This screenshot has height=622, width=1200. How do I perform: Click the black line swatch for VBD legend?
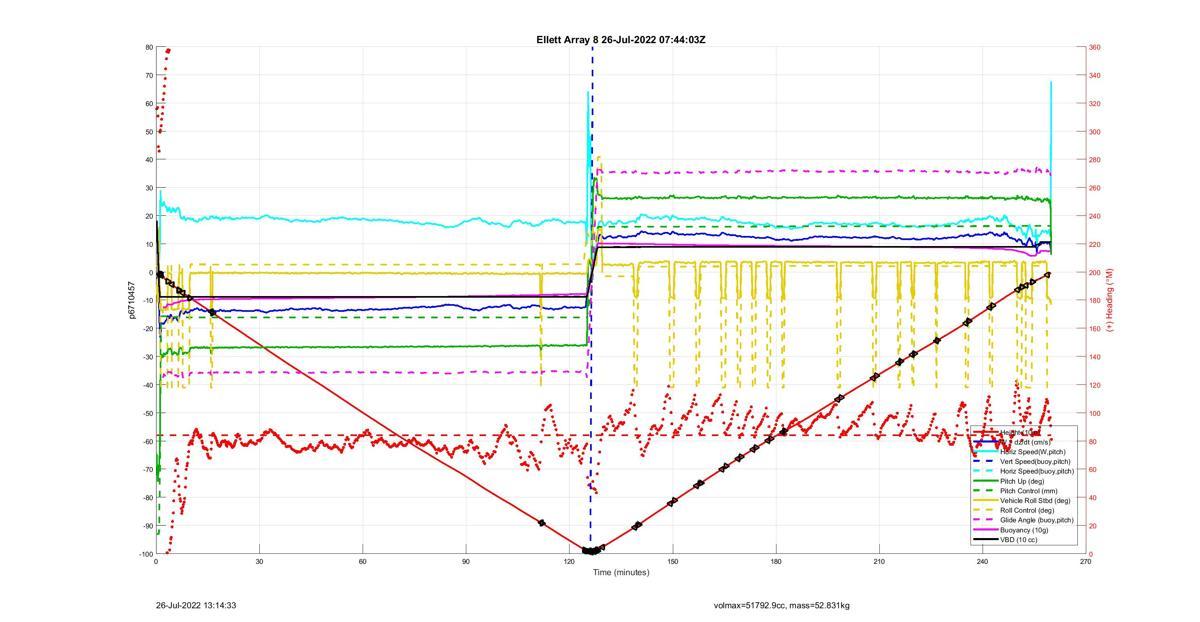click(x=987, y=539)
